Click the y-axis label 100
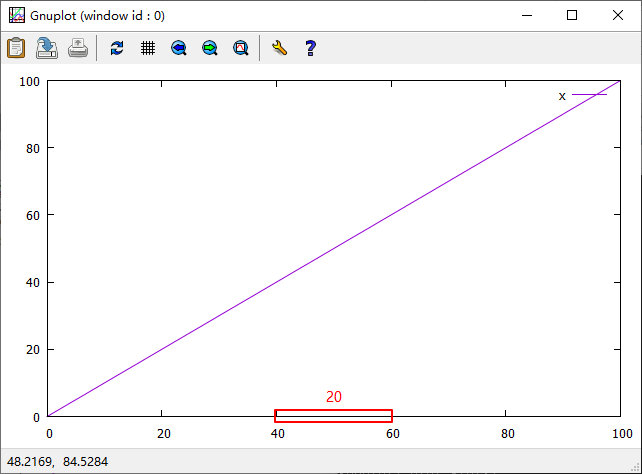The image size is (642, 474). pos(29,81)
